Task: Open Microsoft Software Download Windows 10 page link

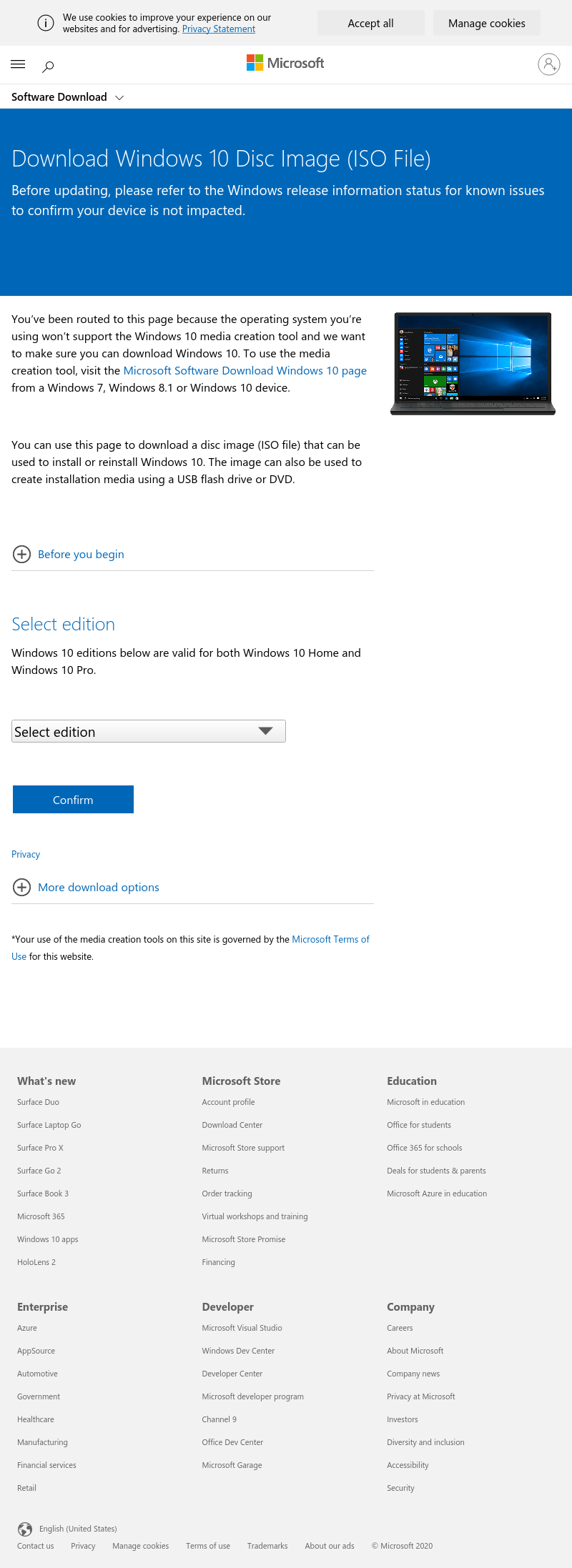Action: [x=245, y=370]
